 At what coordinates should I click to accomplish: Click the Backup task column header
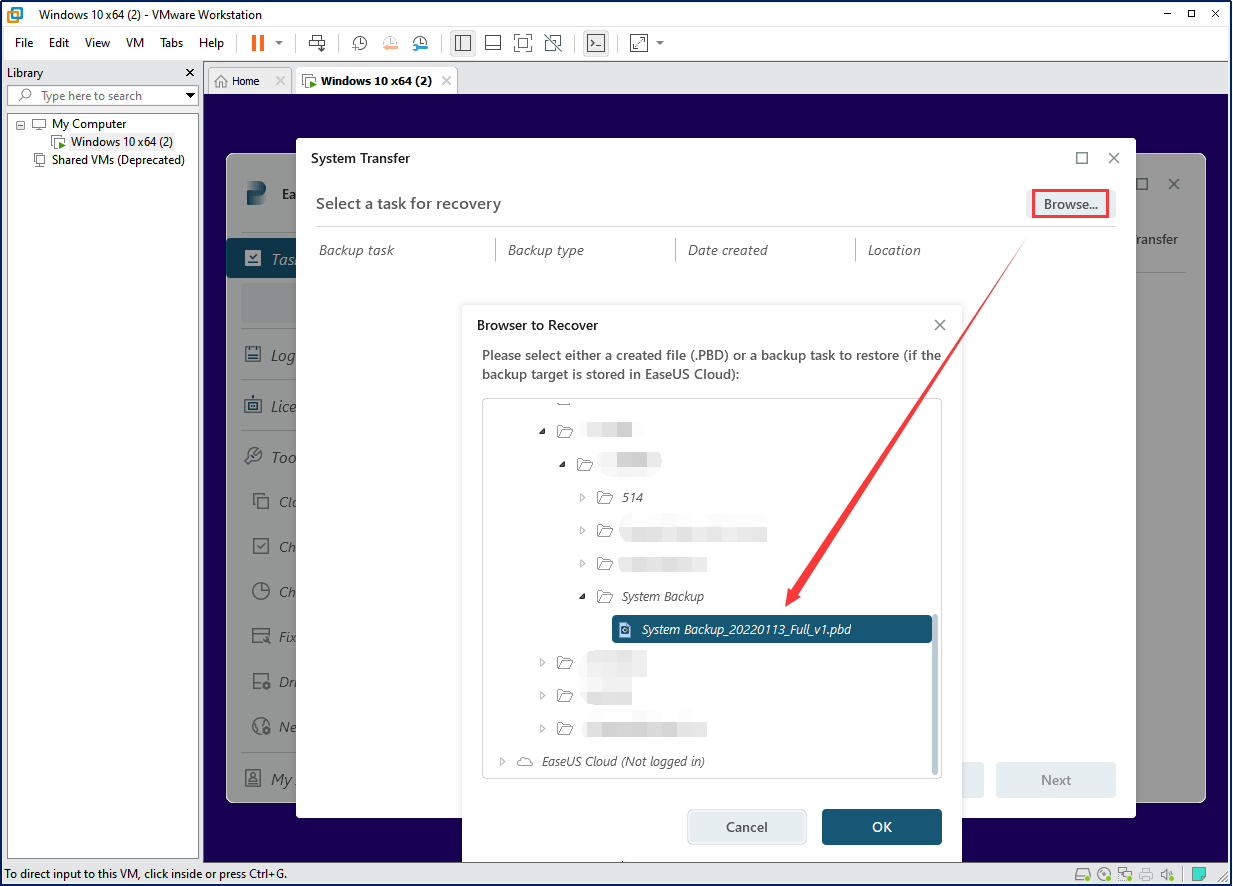356,250
